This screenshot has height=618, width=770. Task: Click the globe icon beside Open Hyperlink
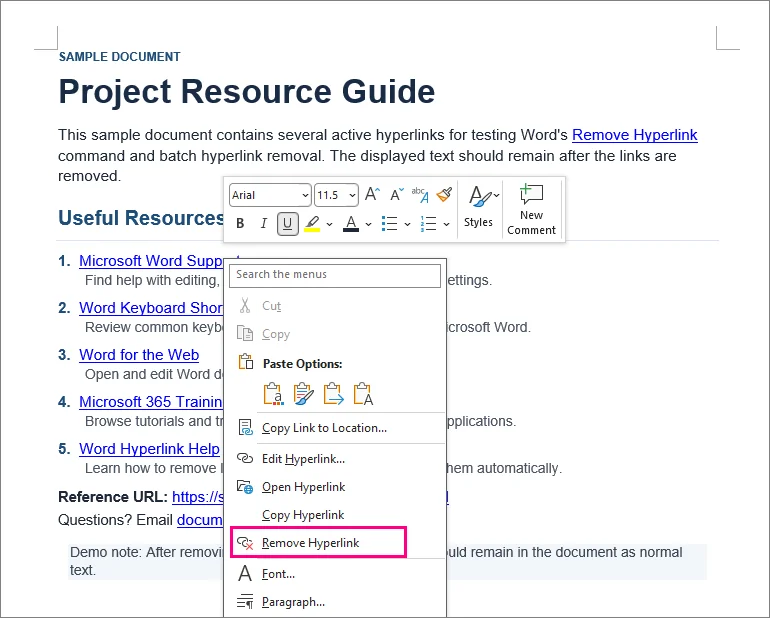click(x=245, y=486)
